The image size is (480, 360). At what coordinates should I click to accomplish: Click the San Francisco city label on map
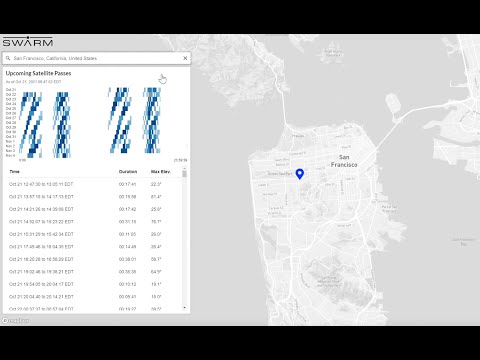pos(344,161)
